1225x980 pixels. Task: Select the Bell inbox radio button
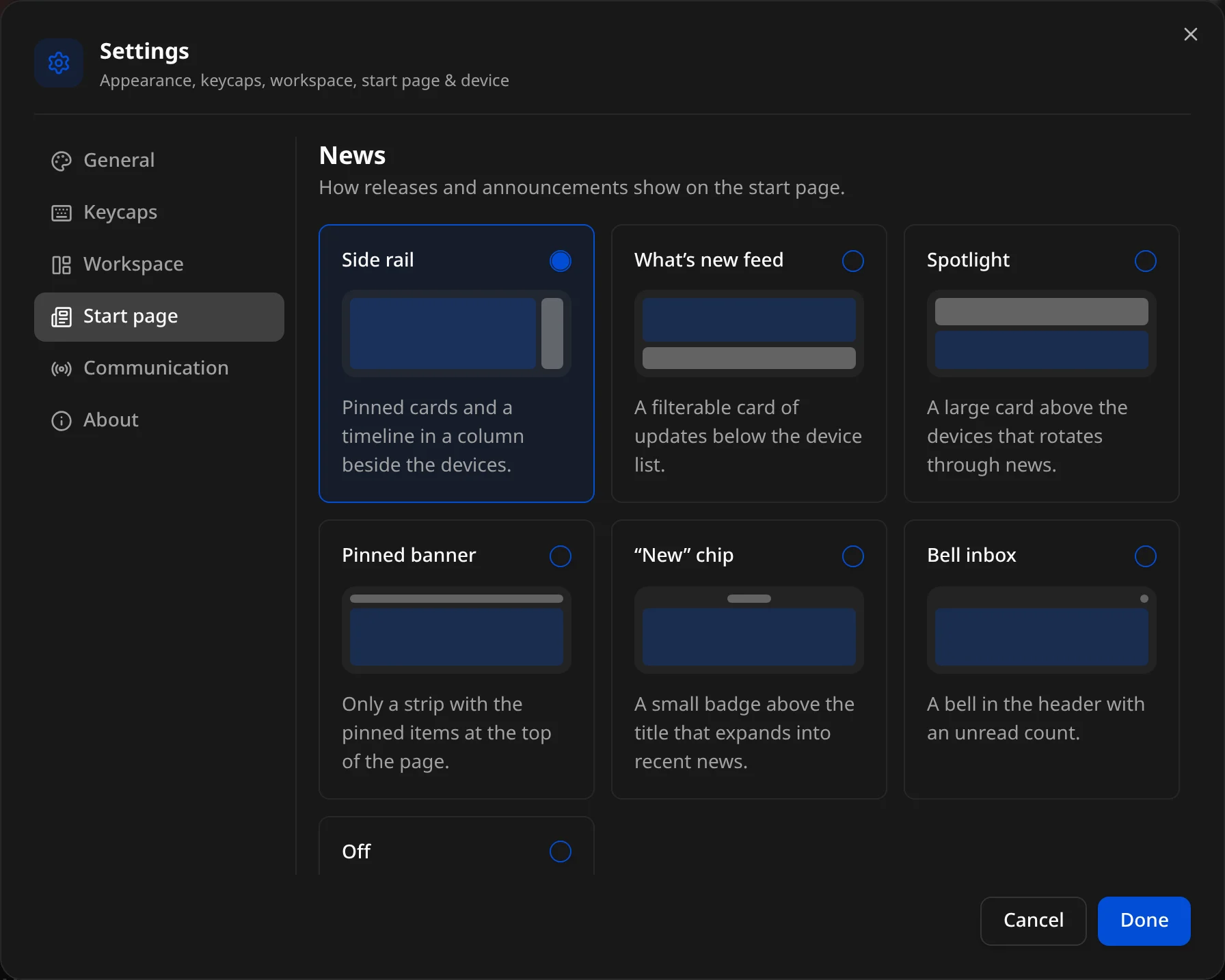pos(1146,556)
